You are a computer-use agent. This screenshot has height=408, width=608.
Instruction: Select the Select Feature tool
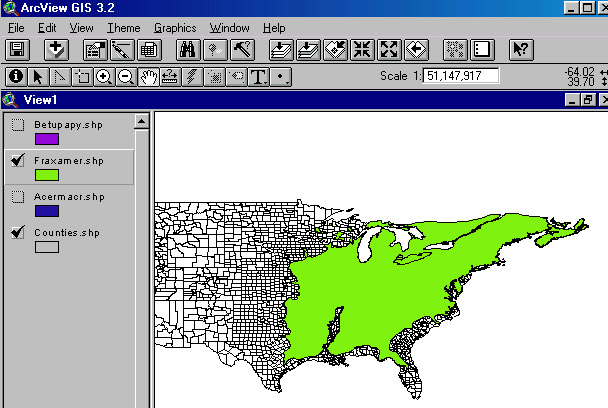(x=82, y=76)
